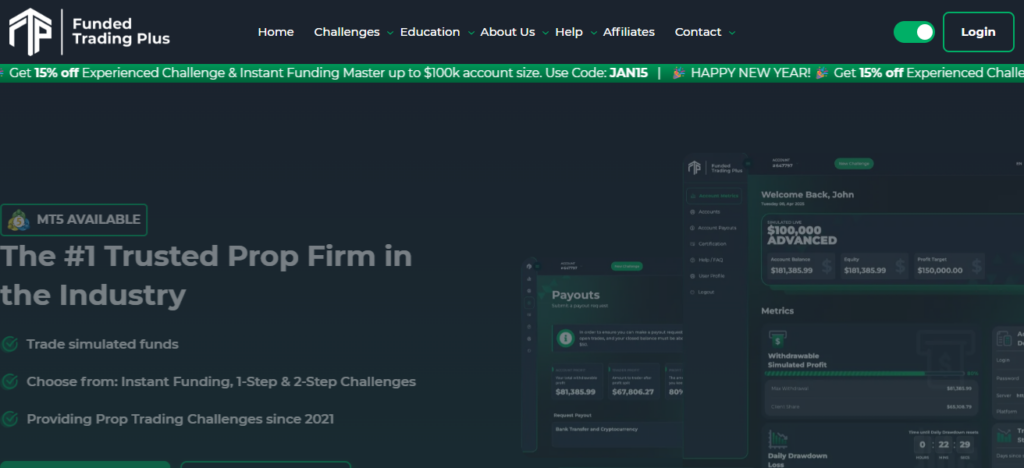Click party popper icon before HAPPY NEW YEAR
This screenshot has width=1024, height=468.
(x=679, y=73)
